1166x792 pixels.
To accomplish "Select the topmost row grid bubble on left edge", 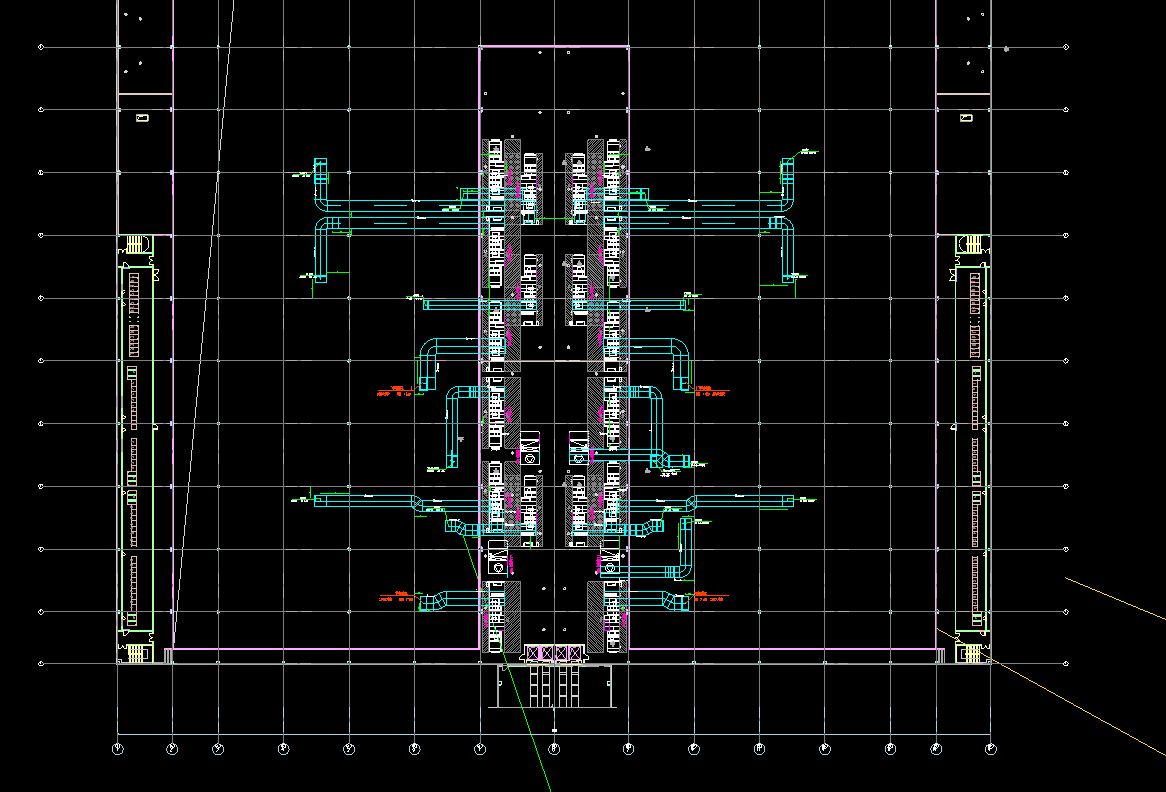I will (x=41, y=47).
